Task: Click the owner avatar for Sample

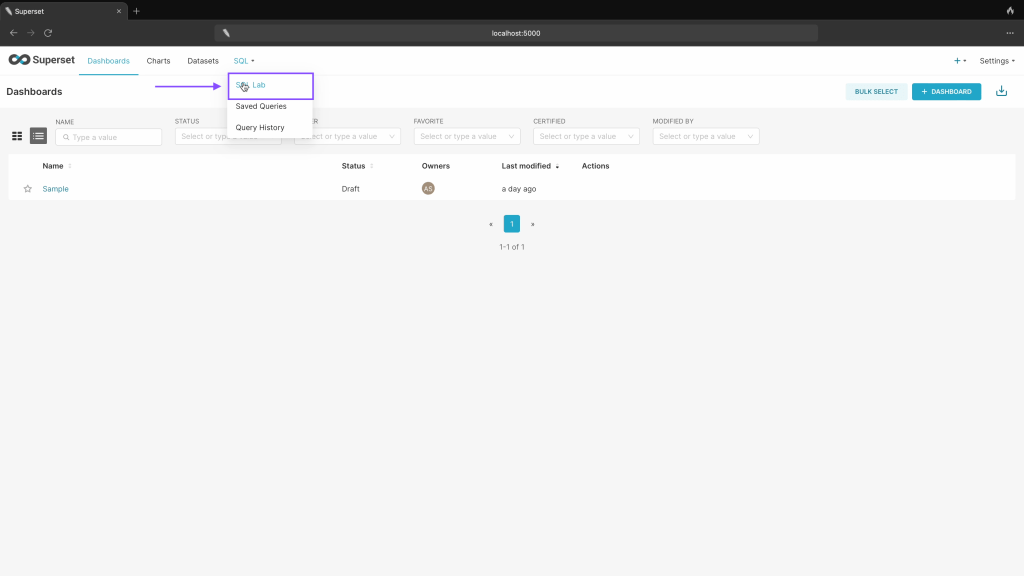Action: [428, 188]
